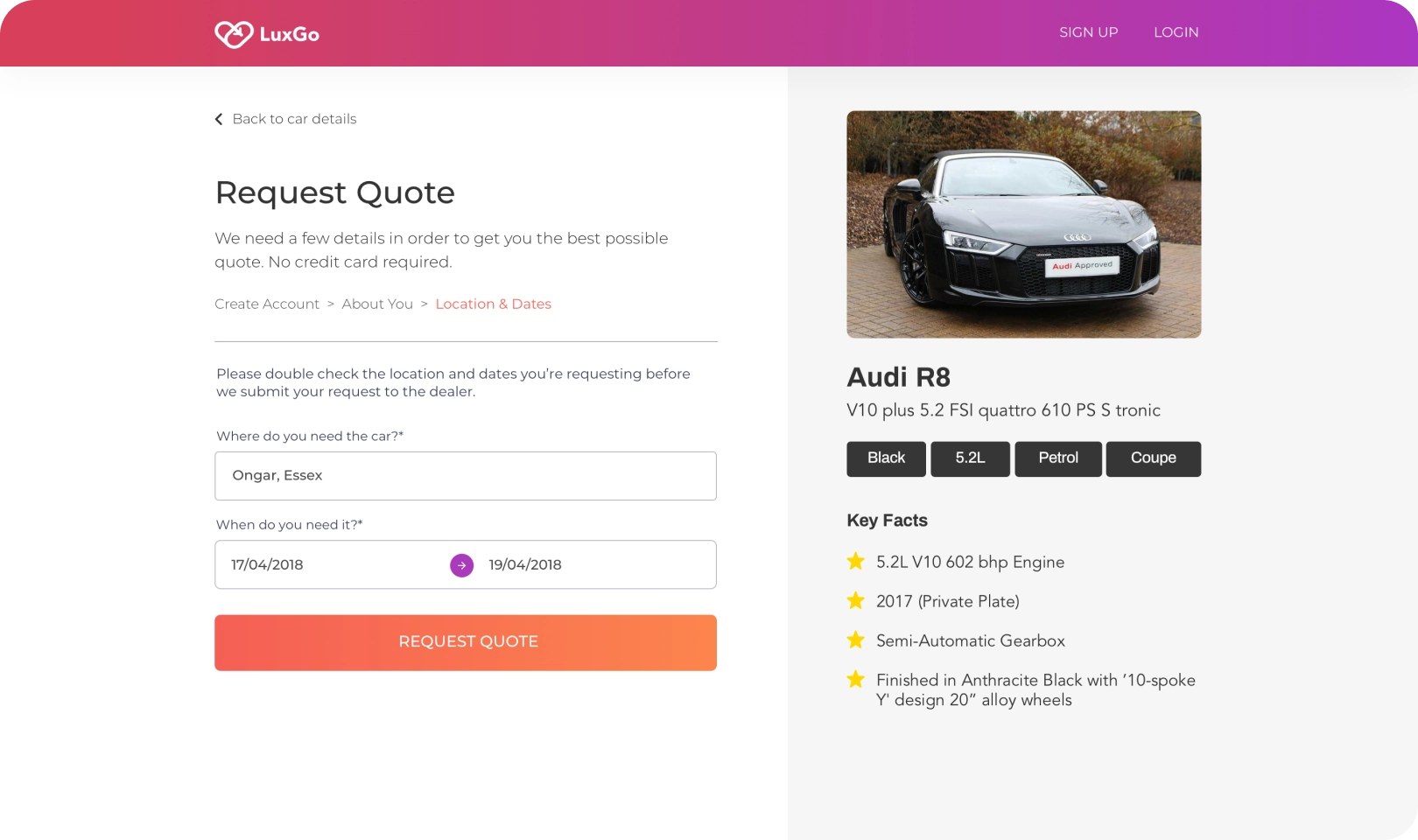Click the LuxGo heart logo icon
The image size is (1418, 840).
click(x=234, y=34)
